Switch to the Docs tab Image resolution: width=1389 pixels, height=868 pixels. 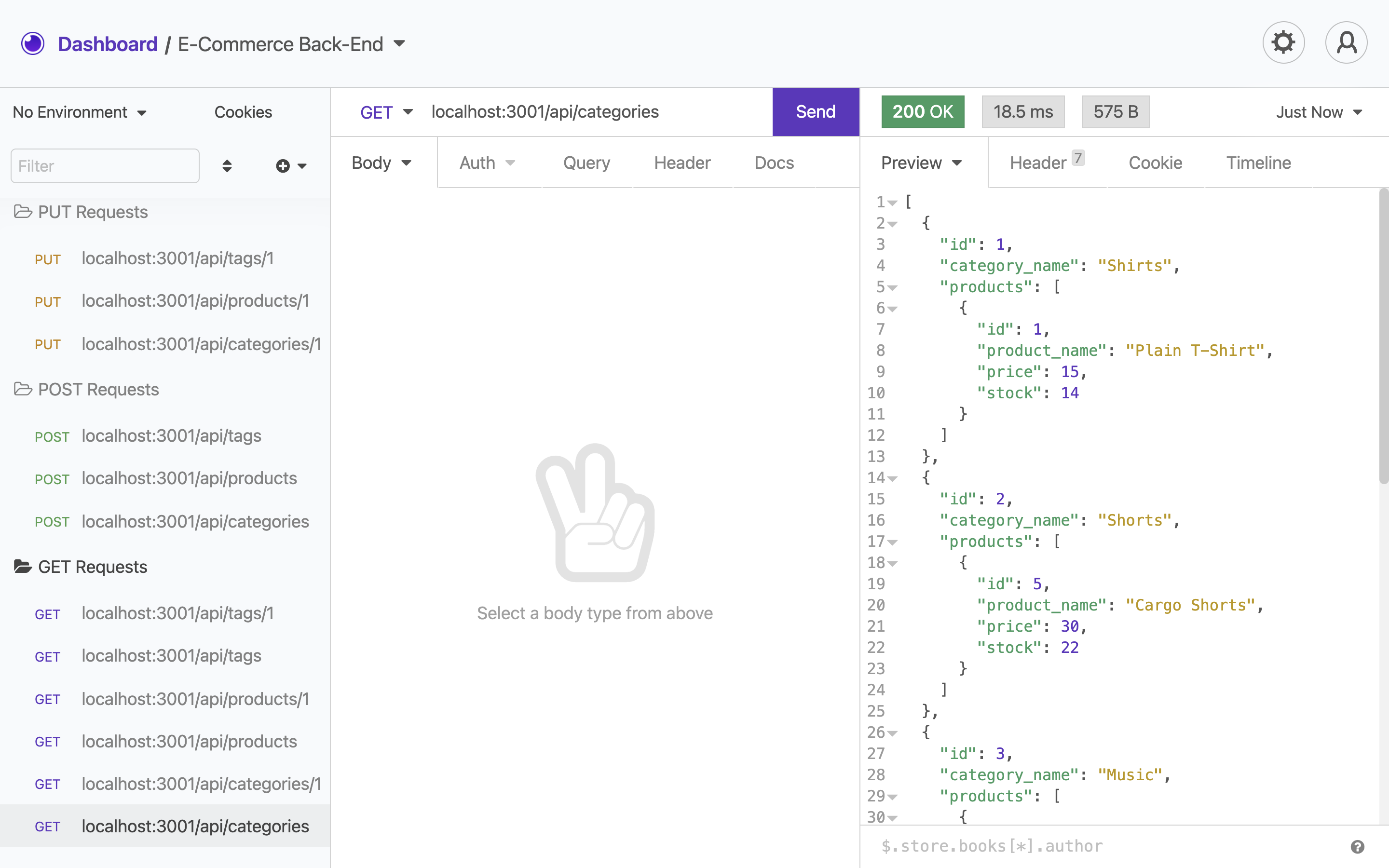click(774, 163)
